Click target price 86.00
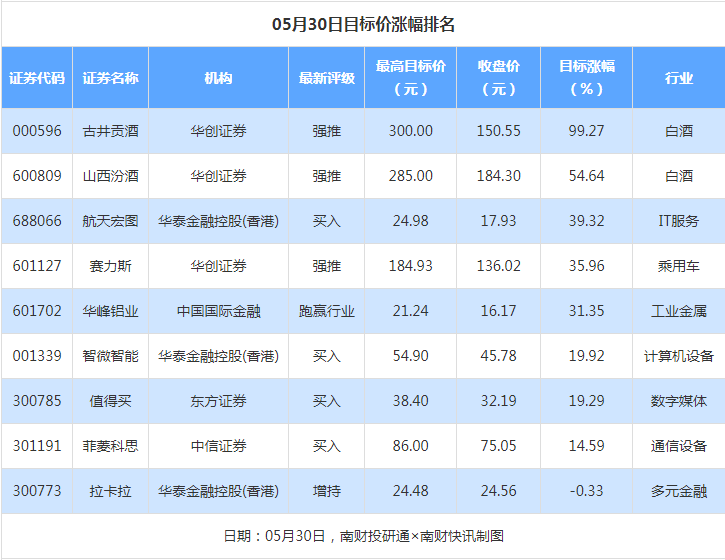Viewport: 725px width, 560px height. [x=411, y=445]
